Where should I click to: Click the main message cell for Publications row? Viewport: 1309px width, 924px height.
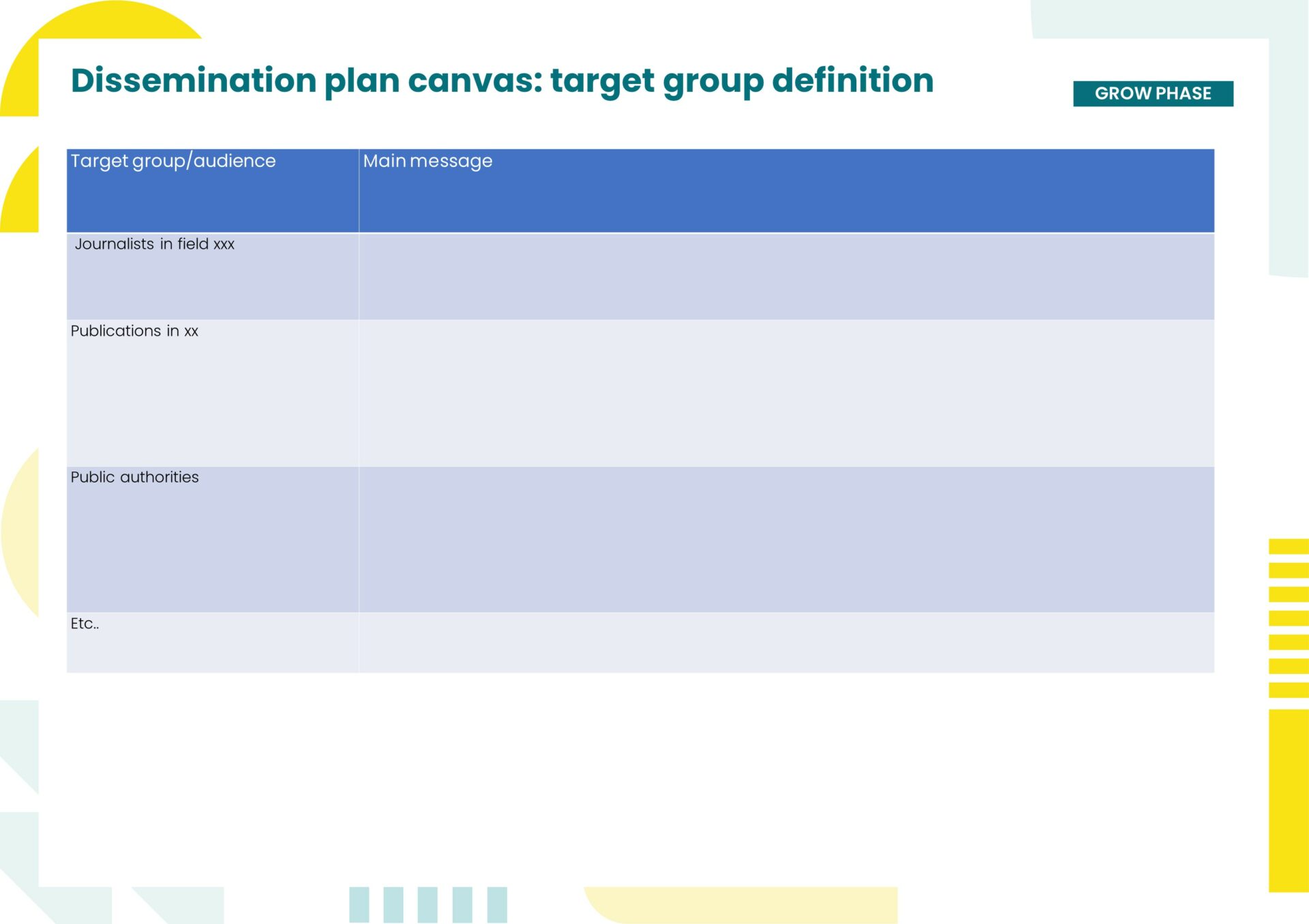tap(787, 393)
